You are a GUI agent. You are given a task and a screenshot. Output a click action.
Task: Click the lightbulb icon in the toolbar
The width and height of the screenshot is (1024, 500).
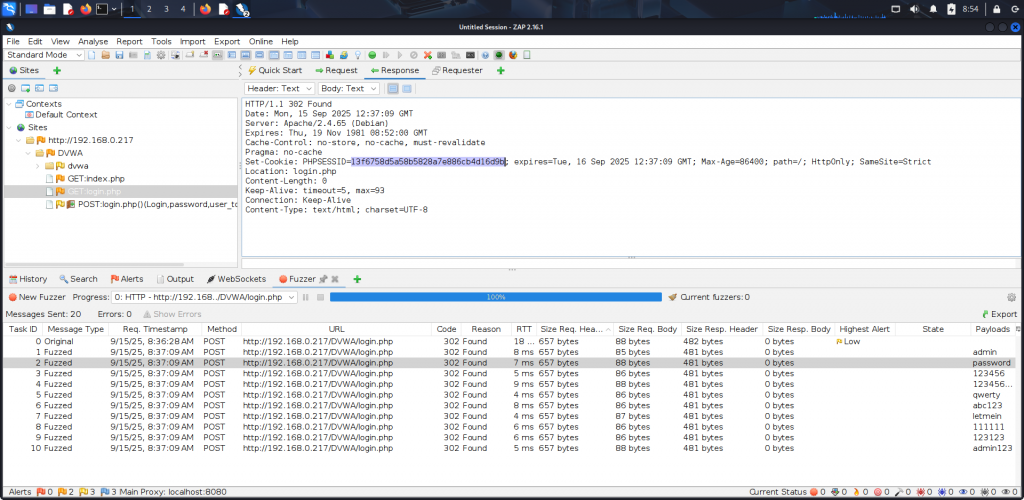[358, 55]
